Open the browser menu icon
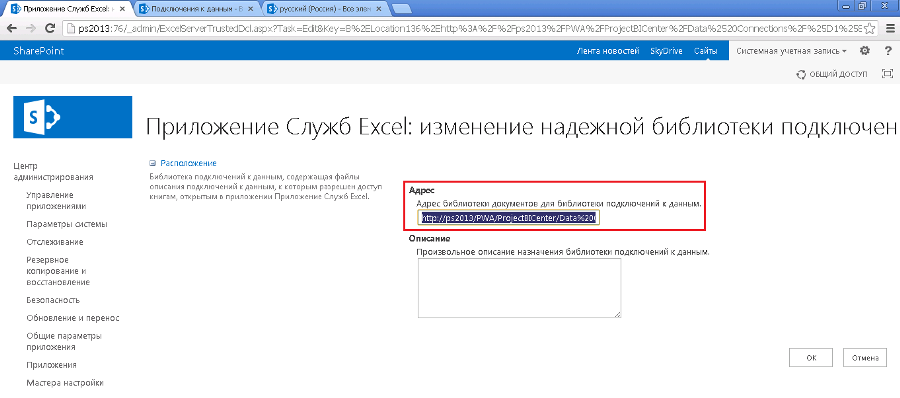The height and width of the screenshot is (398, 900). (889, 28)
